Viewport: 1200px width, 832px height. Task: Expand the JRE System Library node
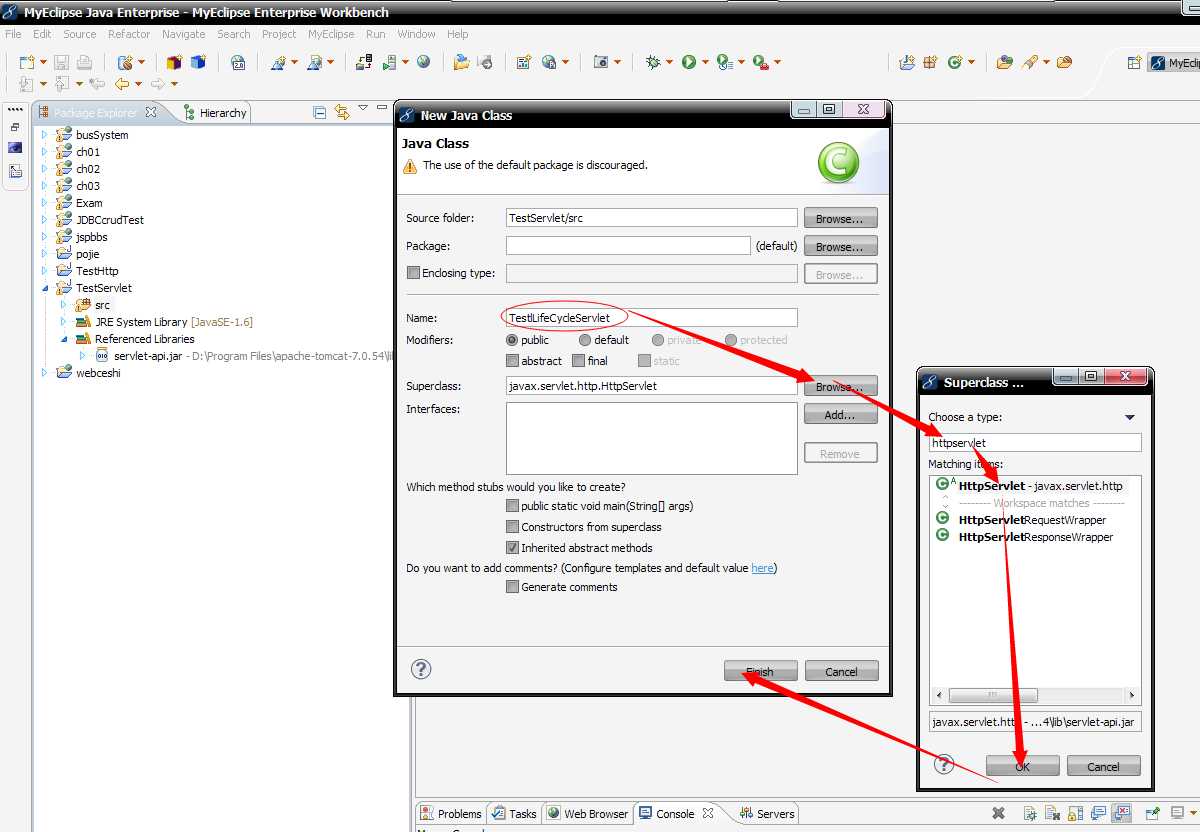[63, 322]
